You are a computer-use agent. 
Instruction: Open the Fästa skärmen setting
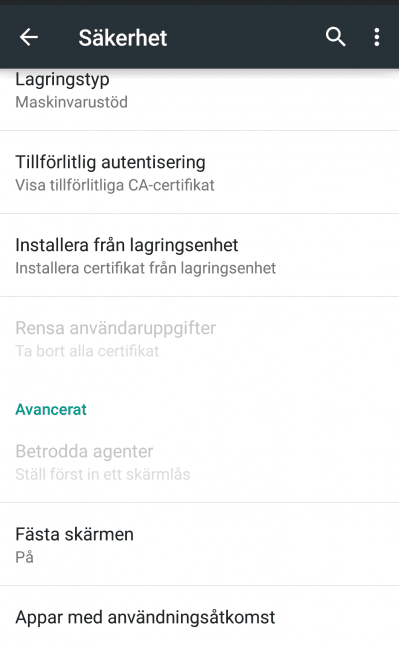tap(200, 544)
